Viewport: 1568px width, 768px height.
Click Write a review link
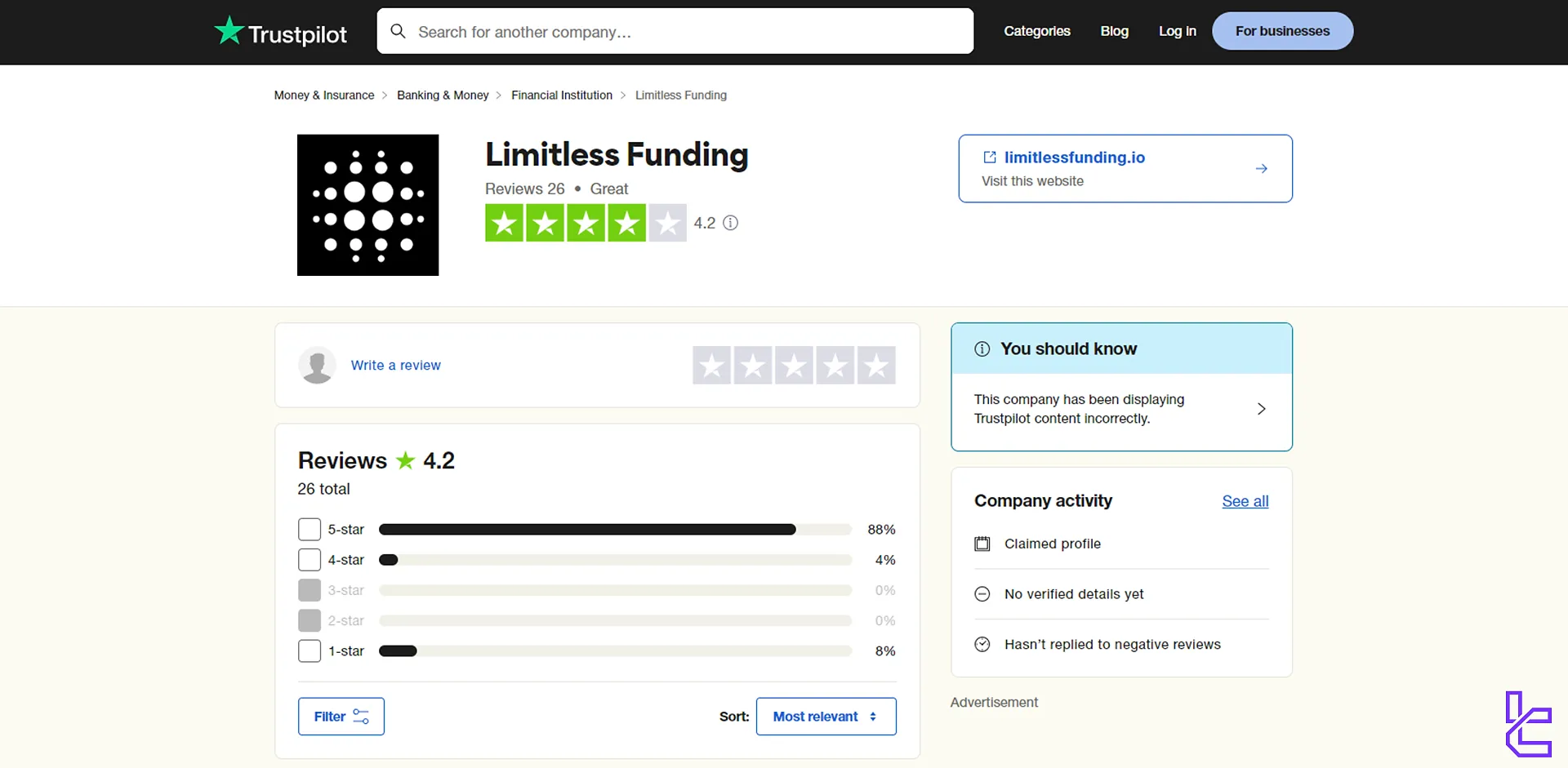[x=395, y=366]
